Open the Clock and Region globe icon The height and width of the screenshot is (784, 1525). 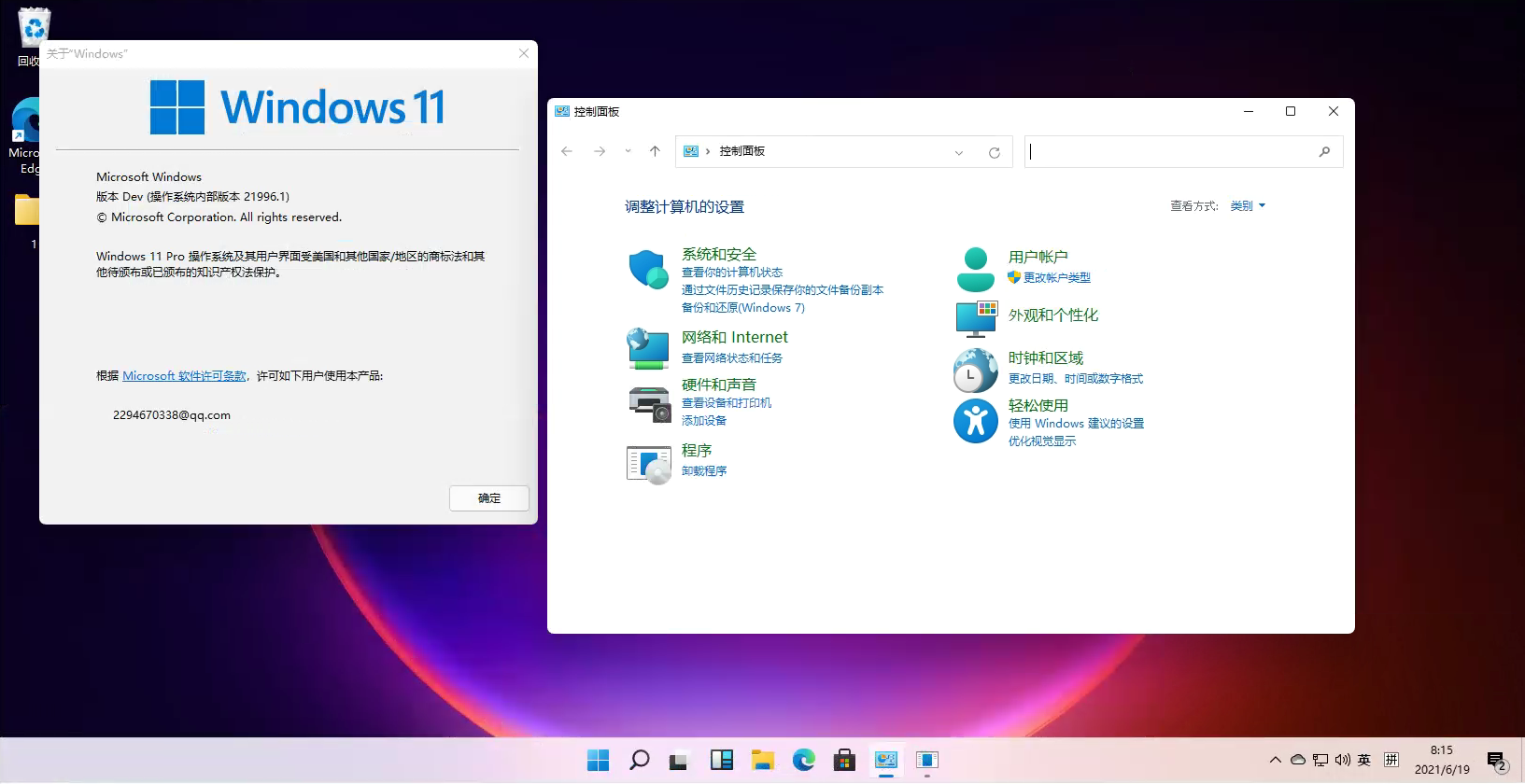point(976,370)
